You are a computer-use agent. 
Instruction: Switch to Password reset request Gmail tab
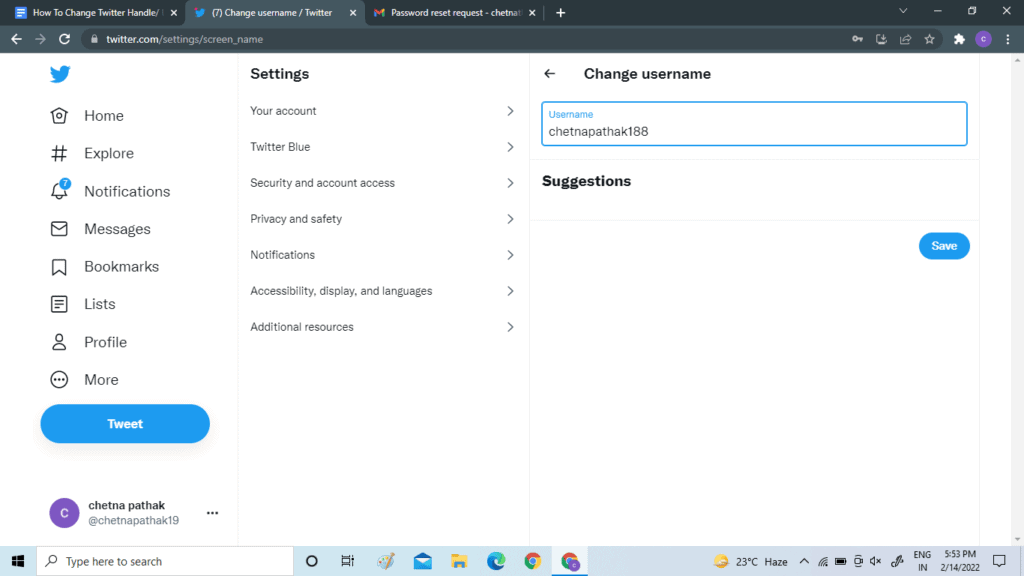[x=456, y=12]
